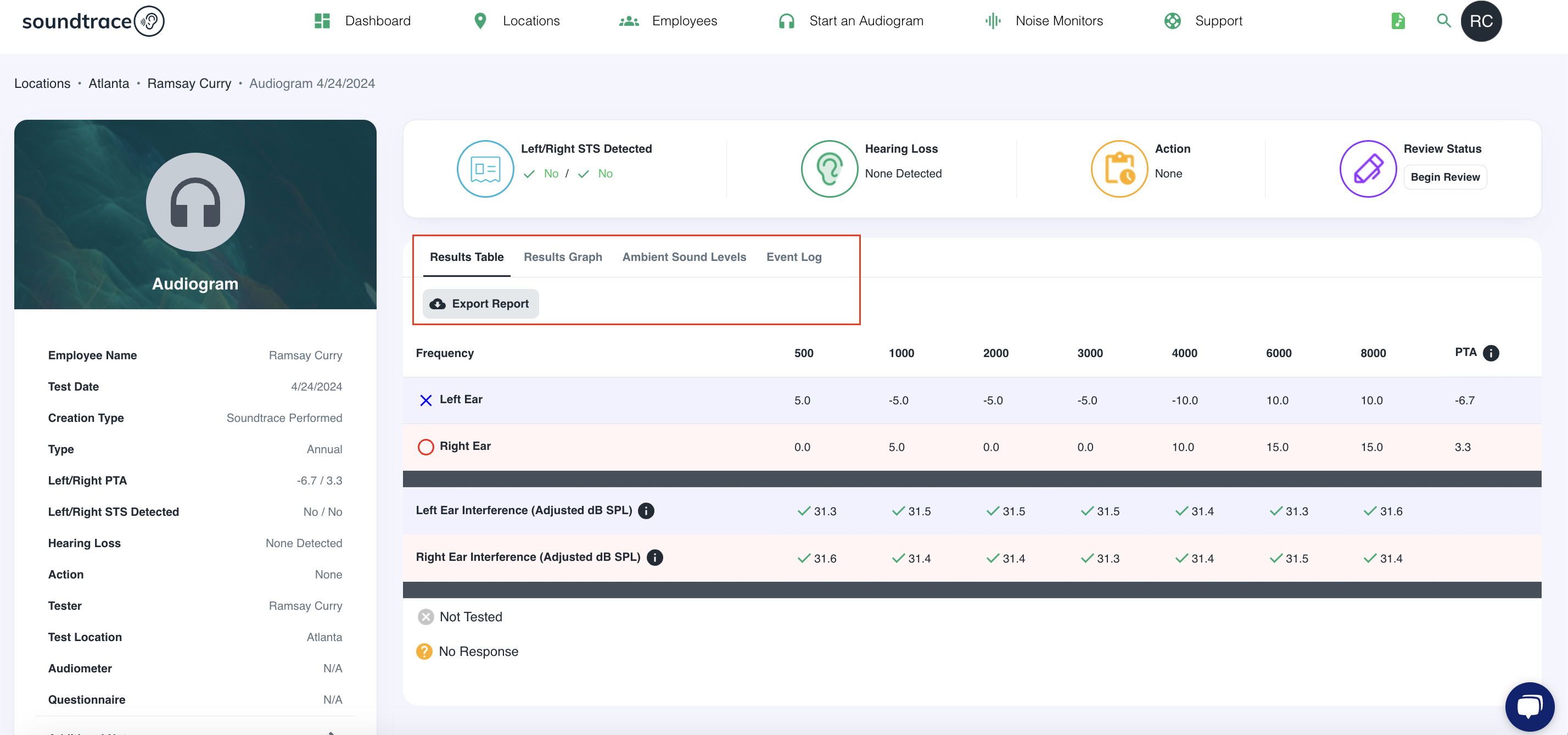Click Type value Annual
Viewport: 1568px width, 735px height.
(x=324, y=449)
